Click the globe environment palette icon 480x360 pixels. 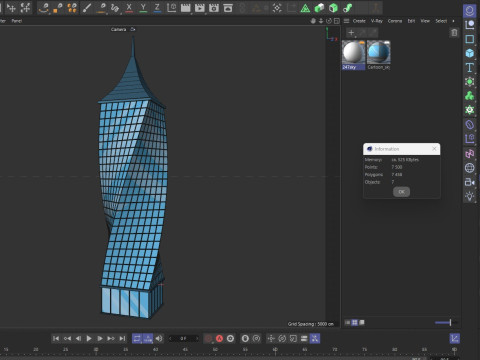pyautogui.click(x=470, y=168)
